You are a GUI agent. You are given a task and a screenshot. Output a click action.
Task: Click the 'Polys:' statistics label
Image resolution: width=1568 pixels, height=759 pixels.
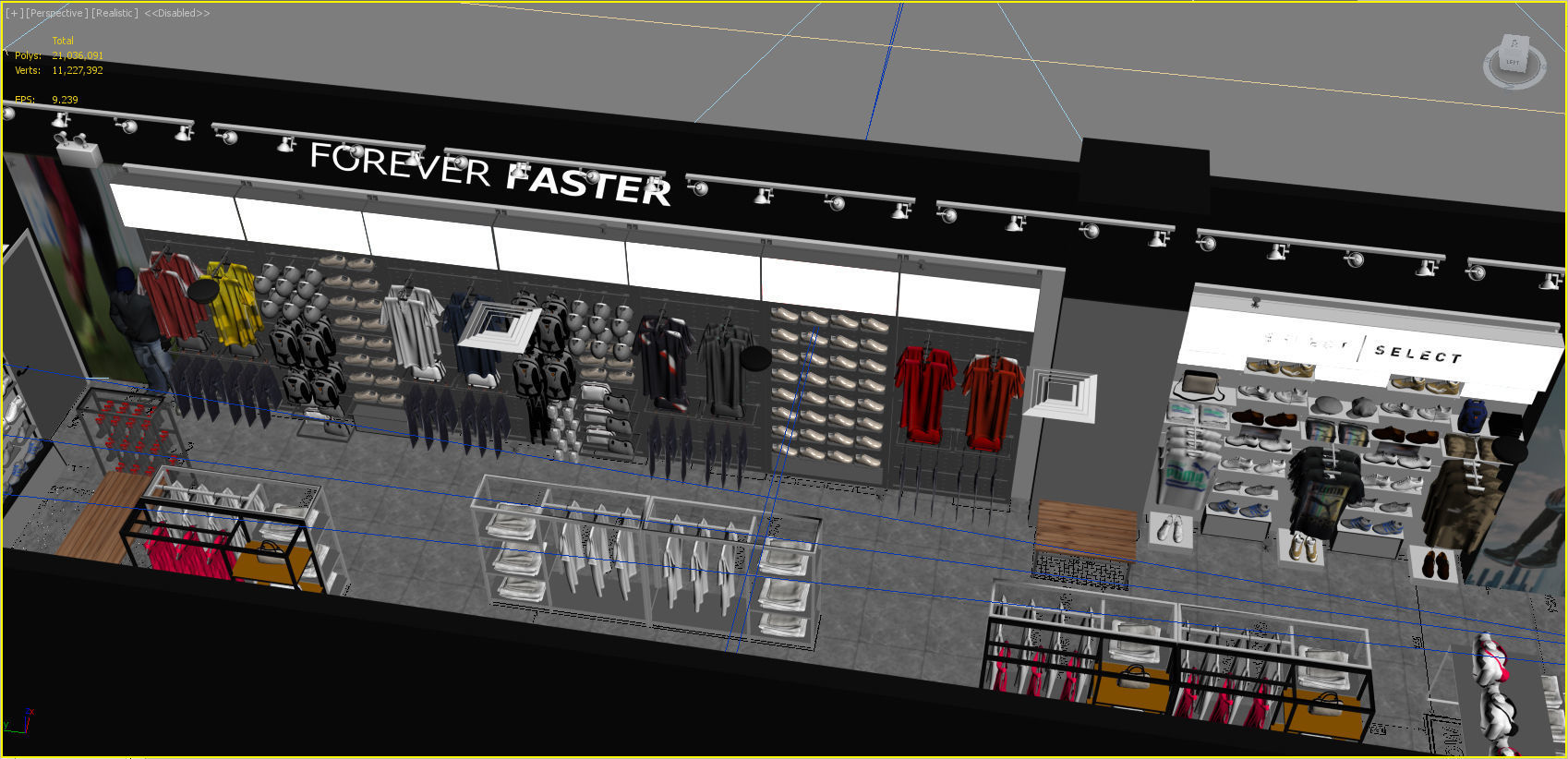pyautogui.click(x=28, y=55)
